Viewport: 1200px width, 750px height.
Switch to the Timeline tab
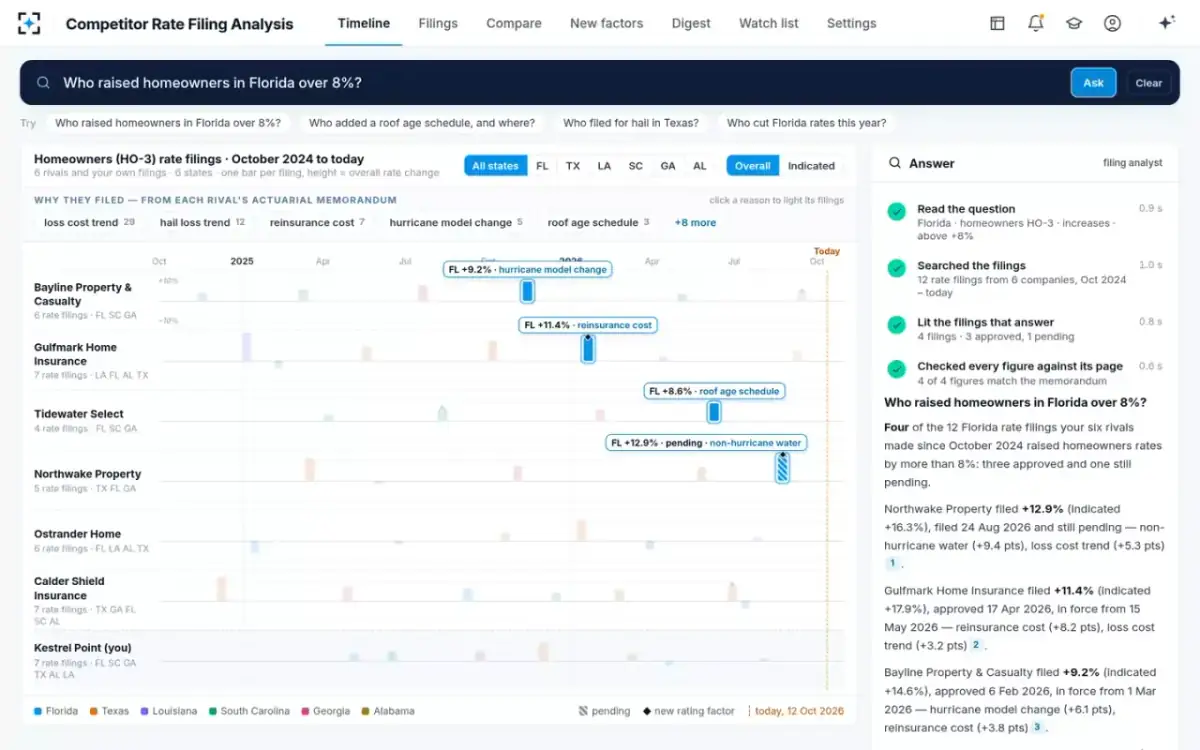(x=364, y=23)
